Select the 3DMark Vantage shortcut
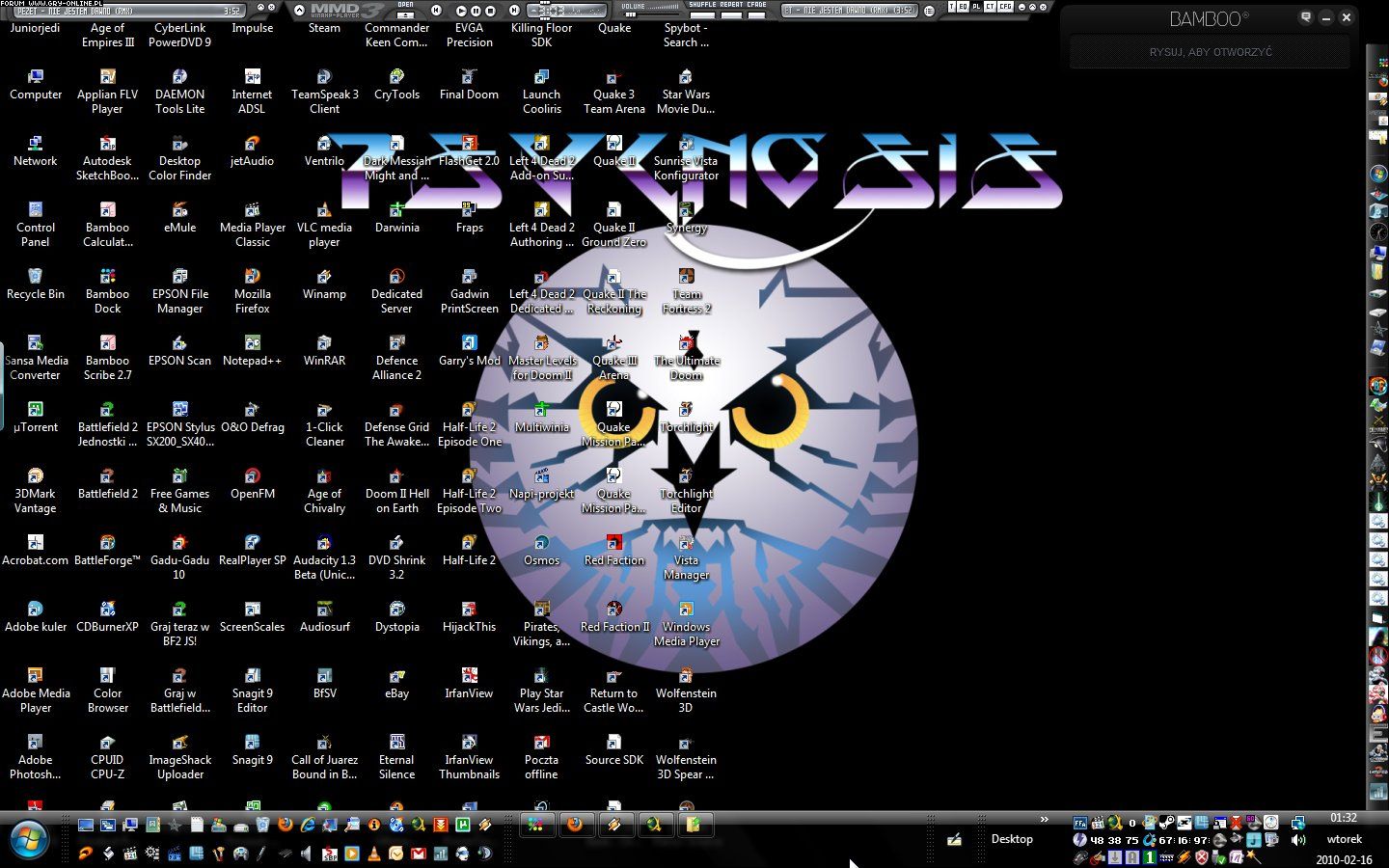This screenshot has width=1389, height=868. pos(36,491)
